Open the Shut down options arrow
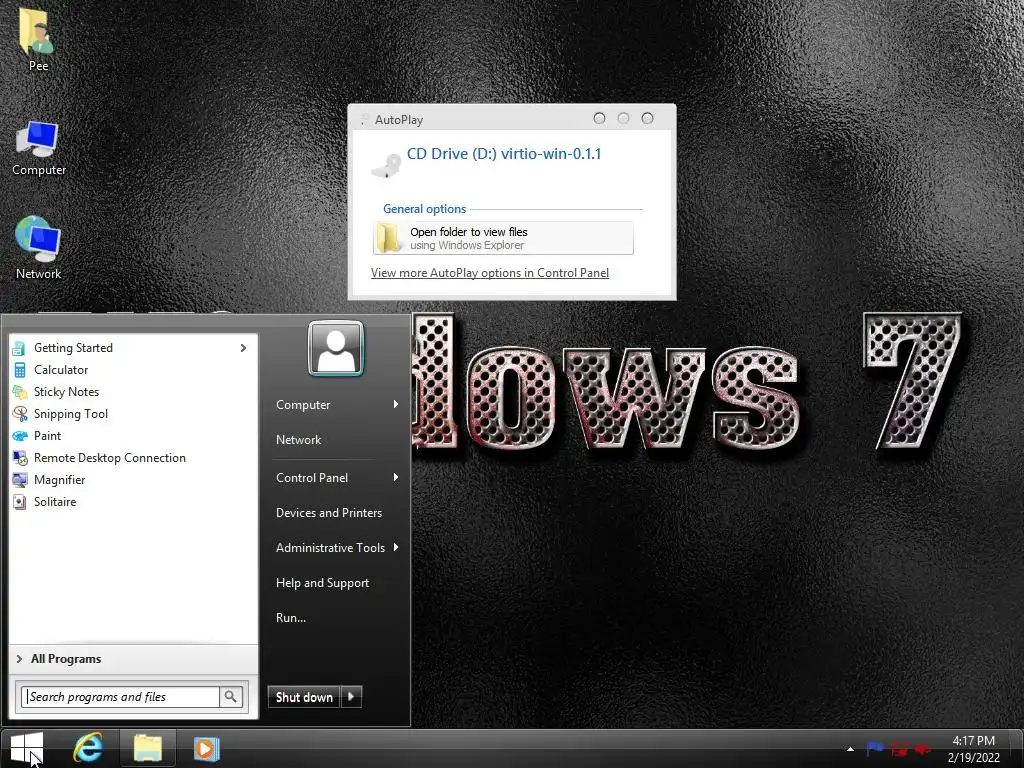Screen dimensions: 1024x768 pos(351,697)
